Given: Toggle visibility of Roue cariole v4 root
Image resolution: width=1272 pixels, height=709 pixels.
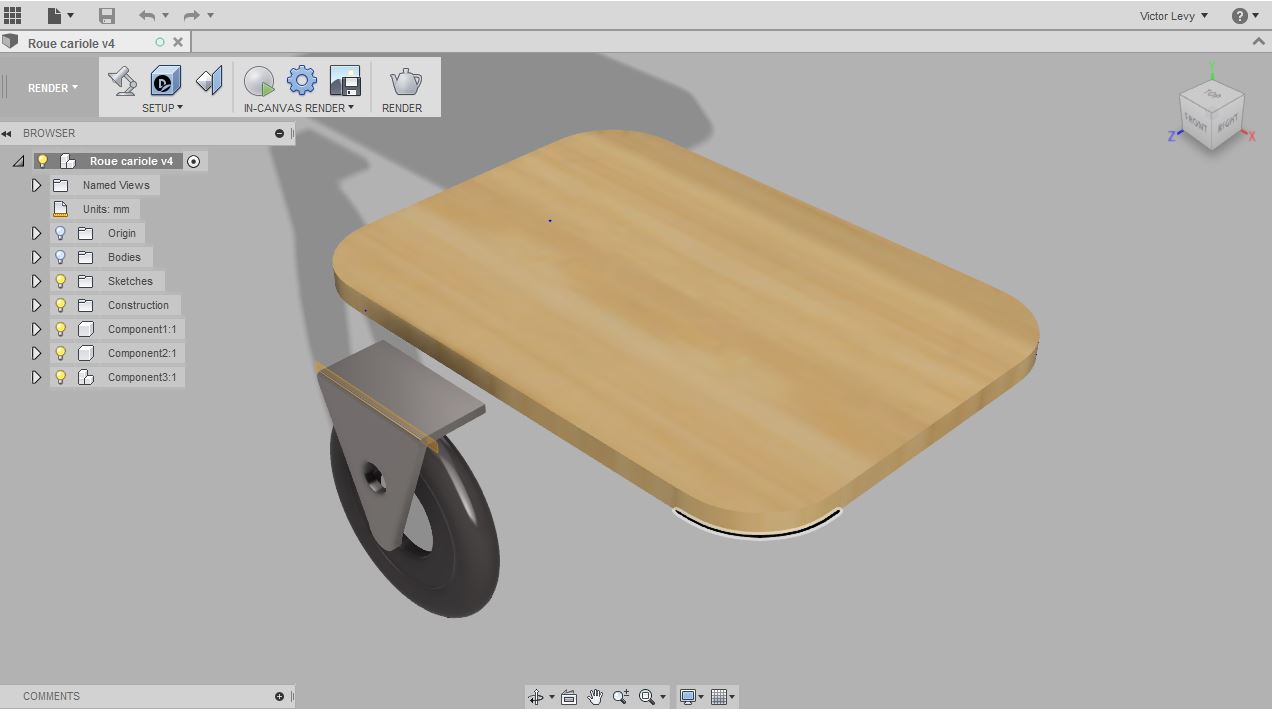Looking at the screenshot, I should pyautogui.click(x=42, y=161).
